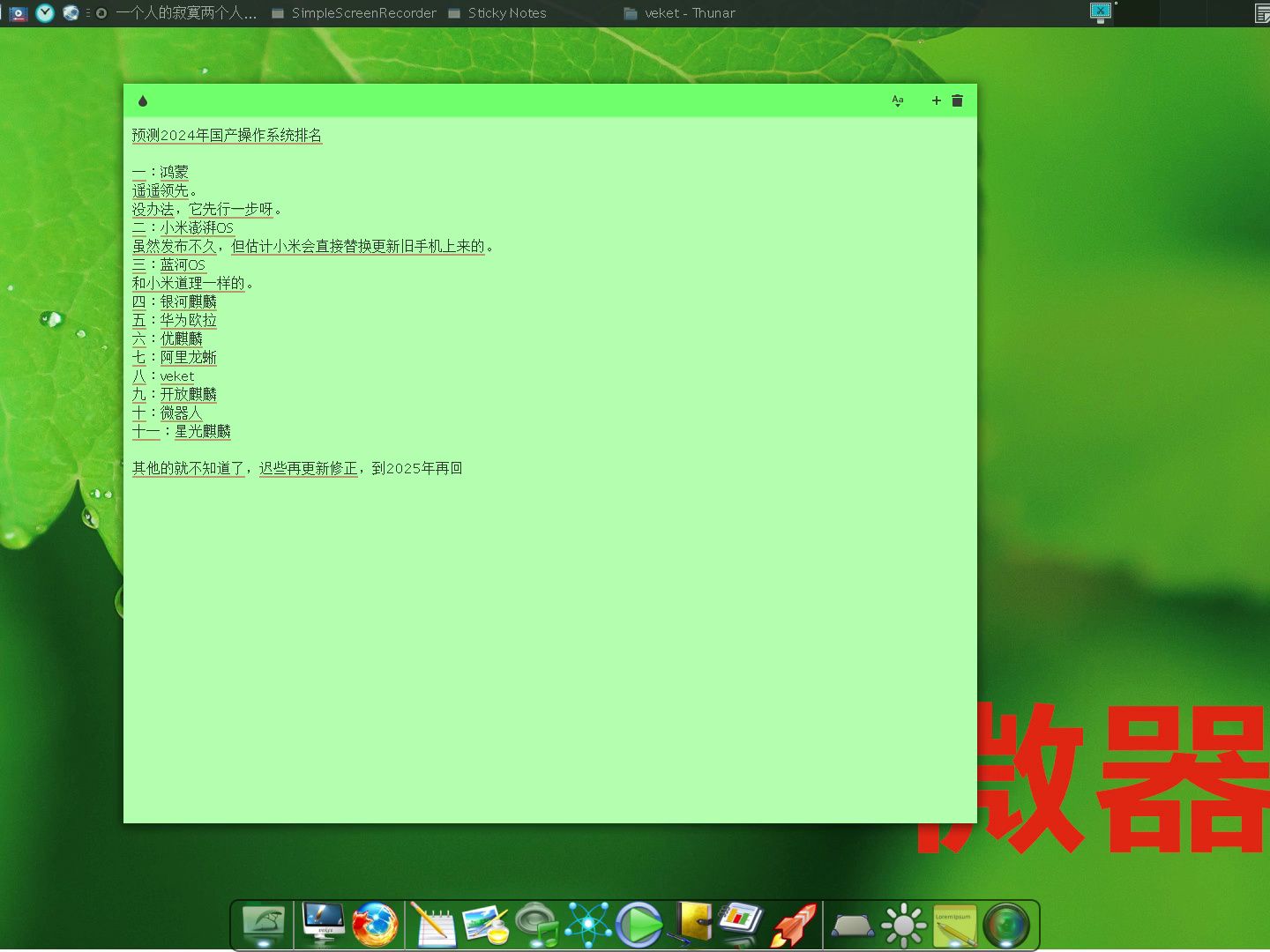This screenshot has width=1270, height=952.
Task: Click the line 六：优麒麟
Action: tap(168, 338)
